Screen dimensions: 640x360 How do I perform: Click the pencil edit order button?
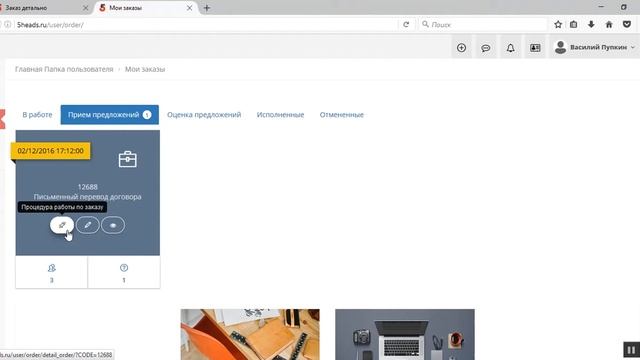[x=88, y=225]
